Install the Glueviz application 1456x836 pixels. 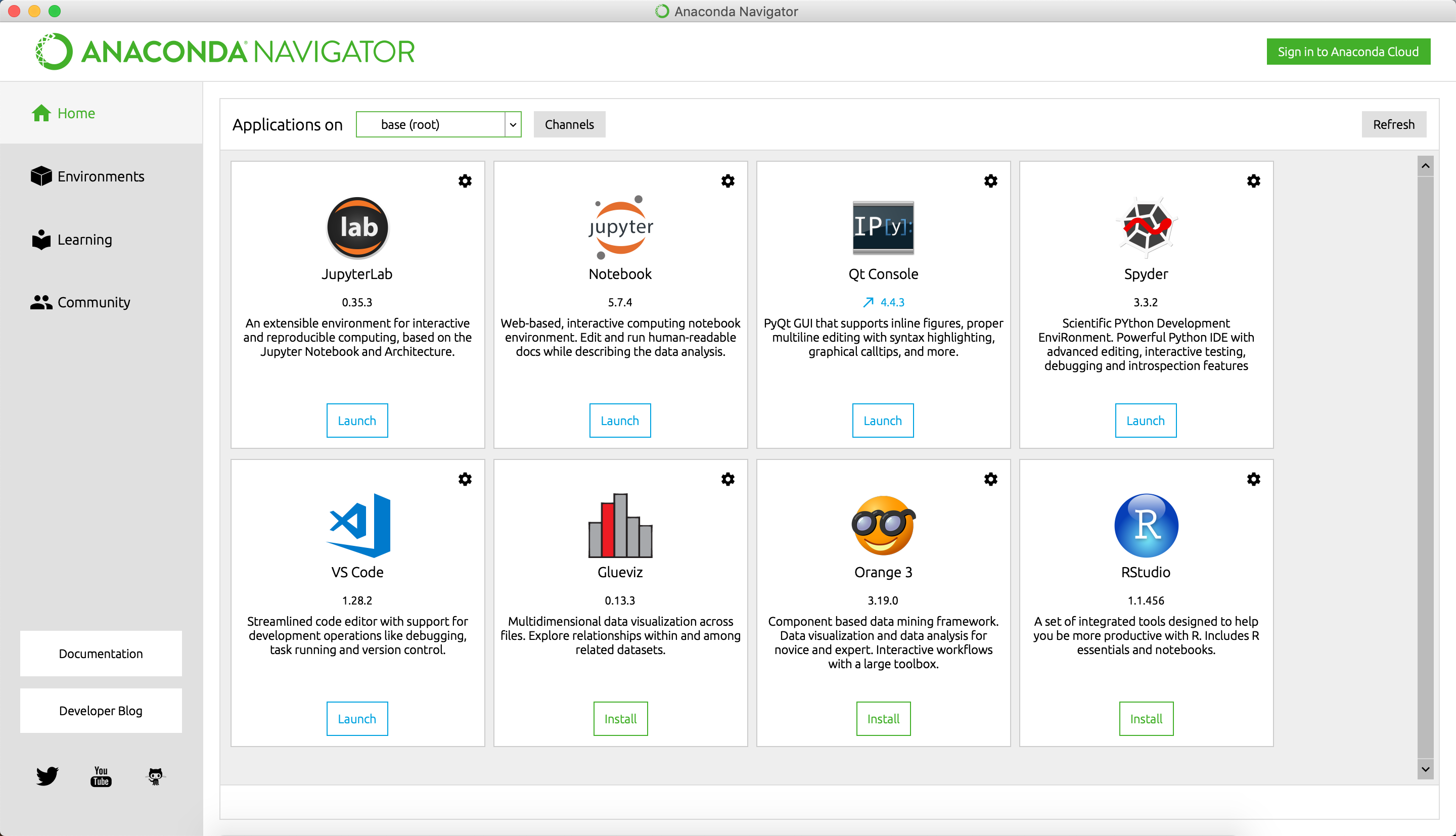[620, 718]
